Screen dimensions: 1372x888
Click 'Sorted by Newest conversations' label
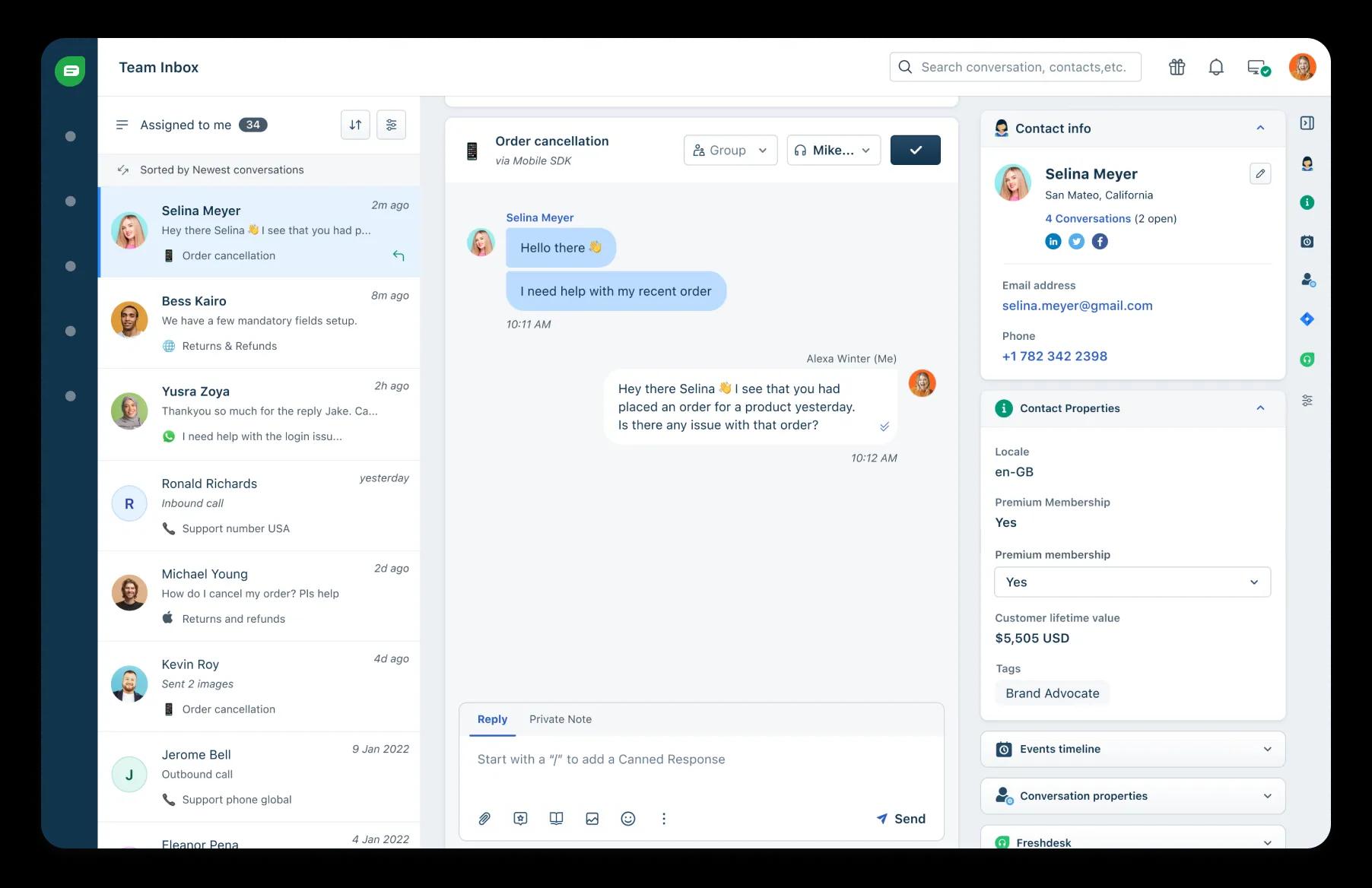pos(221,170)
